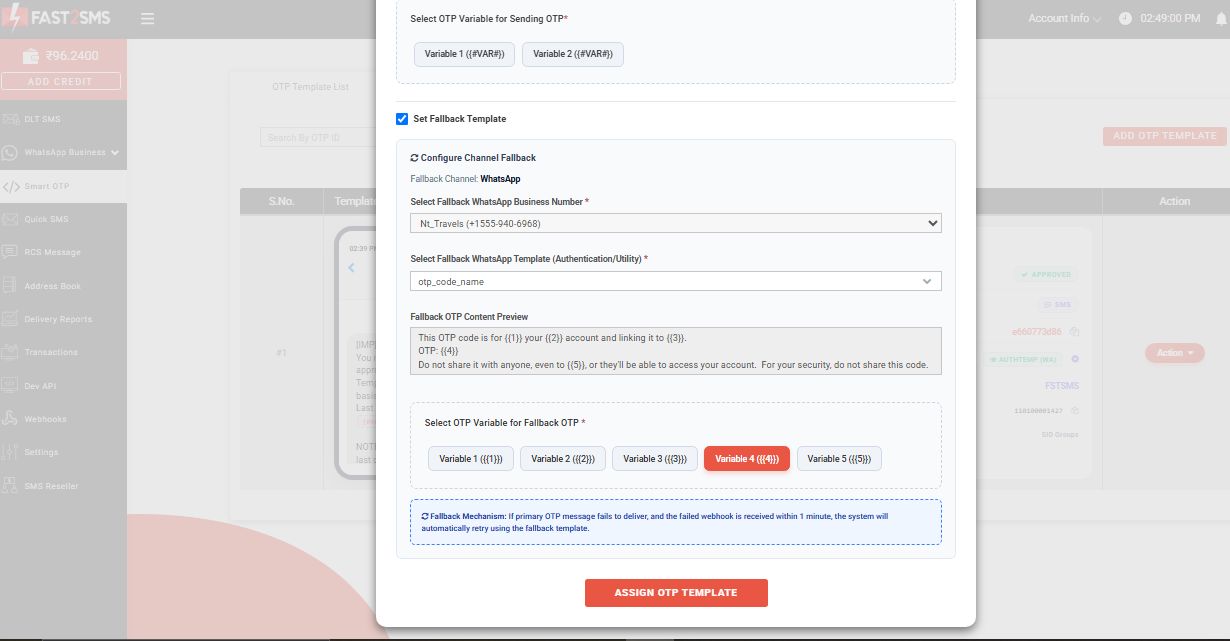Select Variable 4 for fallback OTP

click(747, 458)
